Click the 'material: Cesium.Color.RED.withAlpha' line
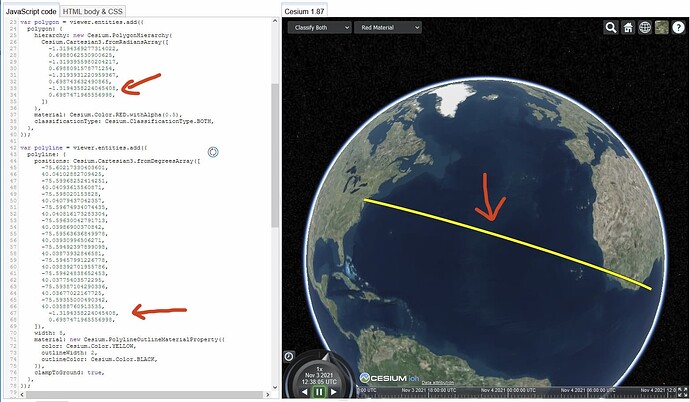 (x=108, y=114)
